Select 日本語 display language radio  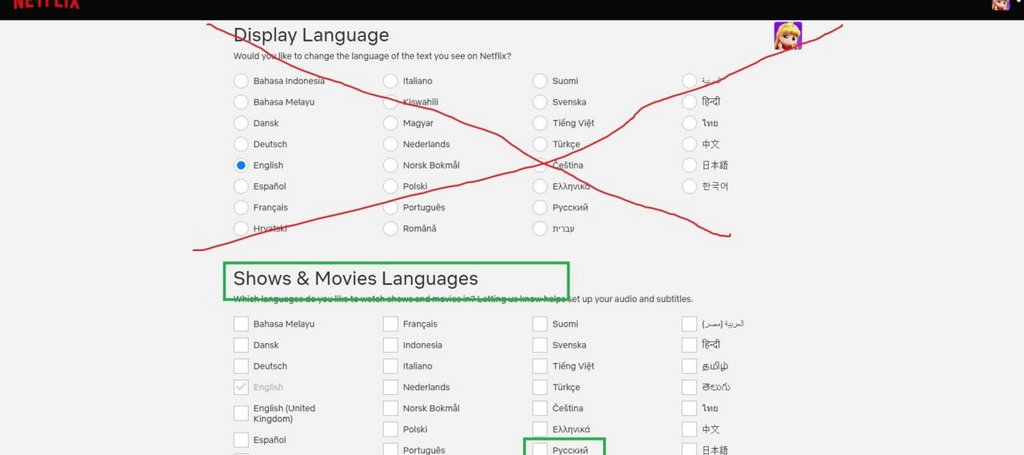(x=689, y=165)
